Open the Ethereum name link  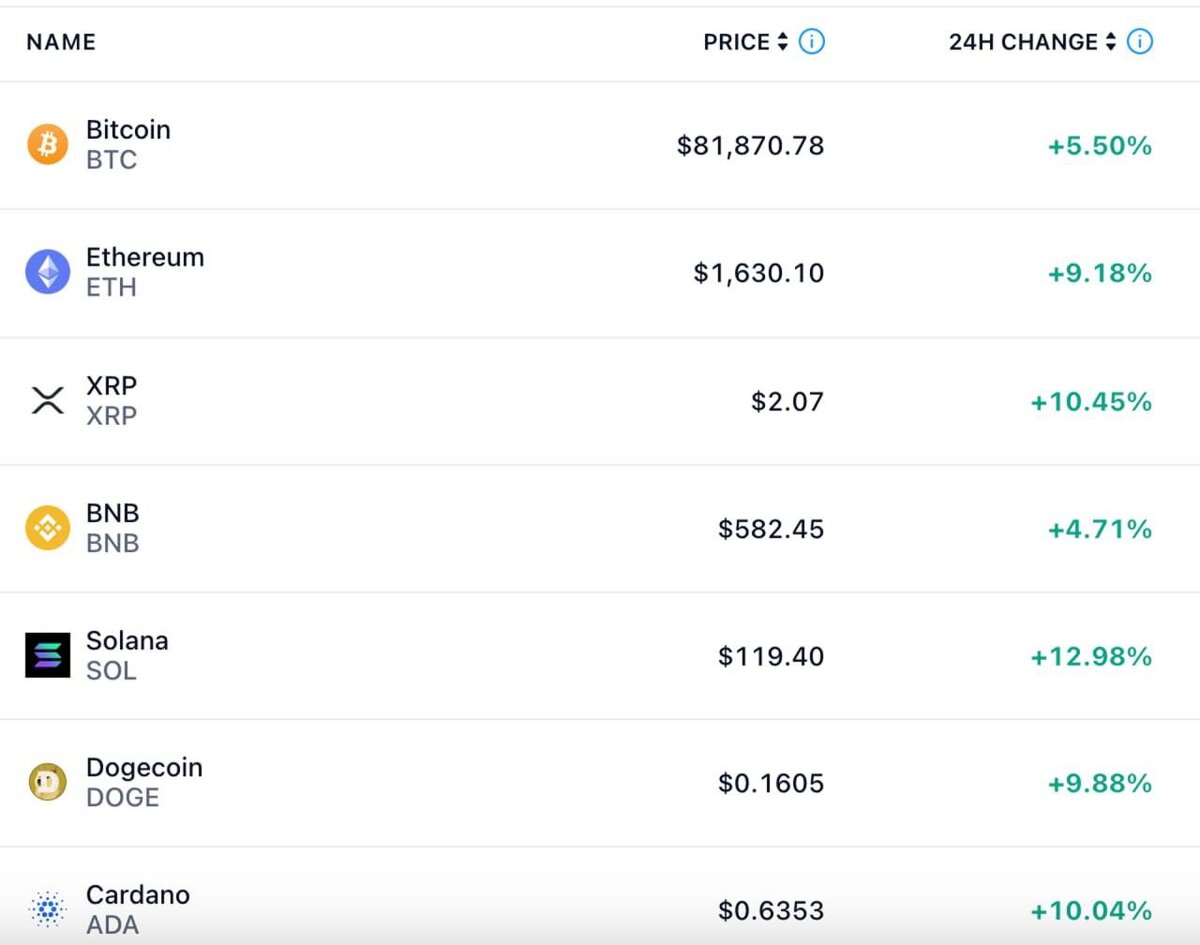click(145, 257)
